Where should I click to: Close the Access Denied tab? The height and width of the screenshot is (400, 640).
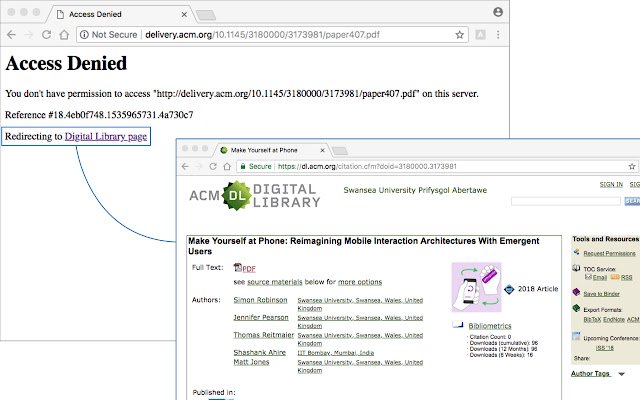click(x=184, y=14)
